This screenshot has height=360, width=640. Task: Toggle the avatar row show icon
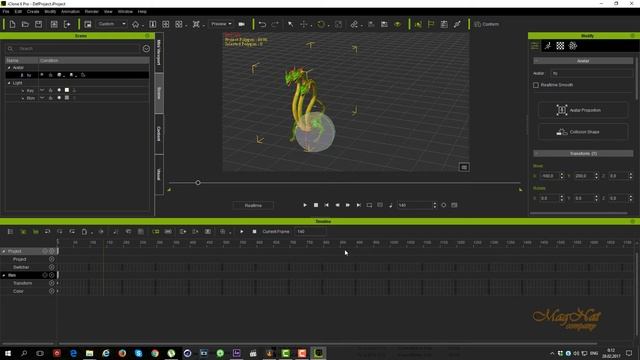click(x=42, y=75)
